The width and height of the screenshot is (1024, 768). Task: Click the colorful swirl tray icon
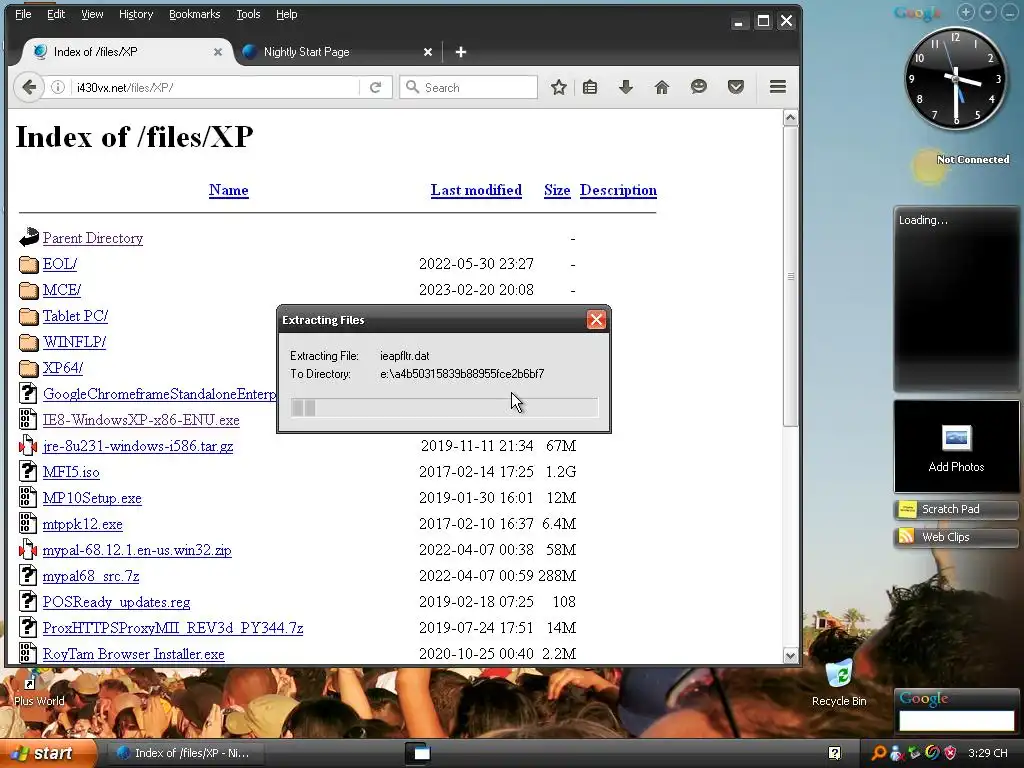932,753
